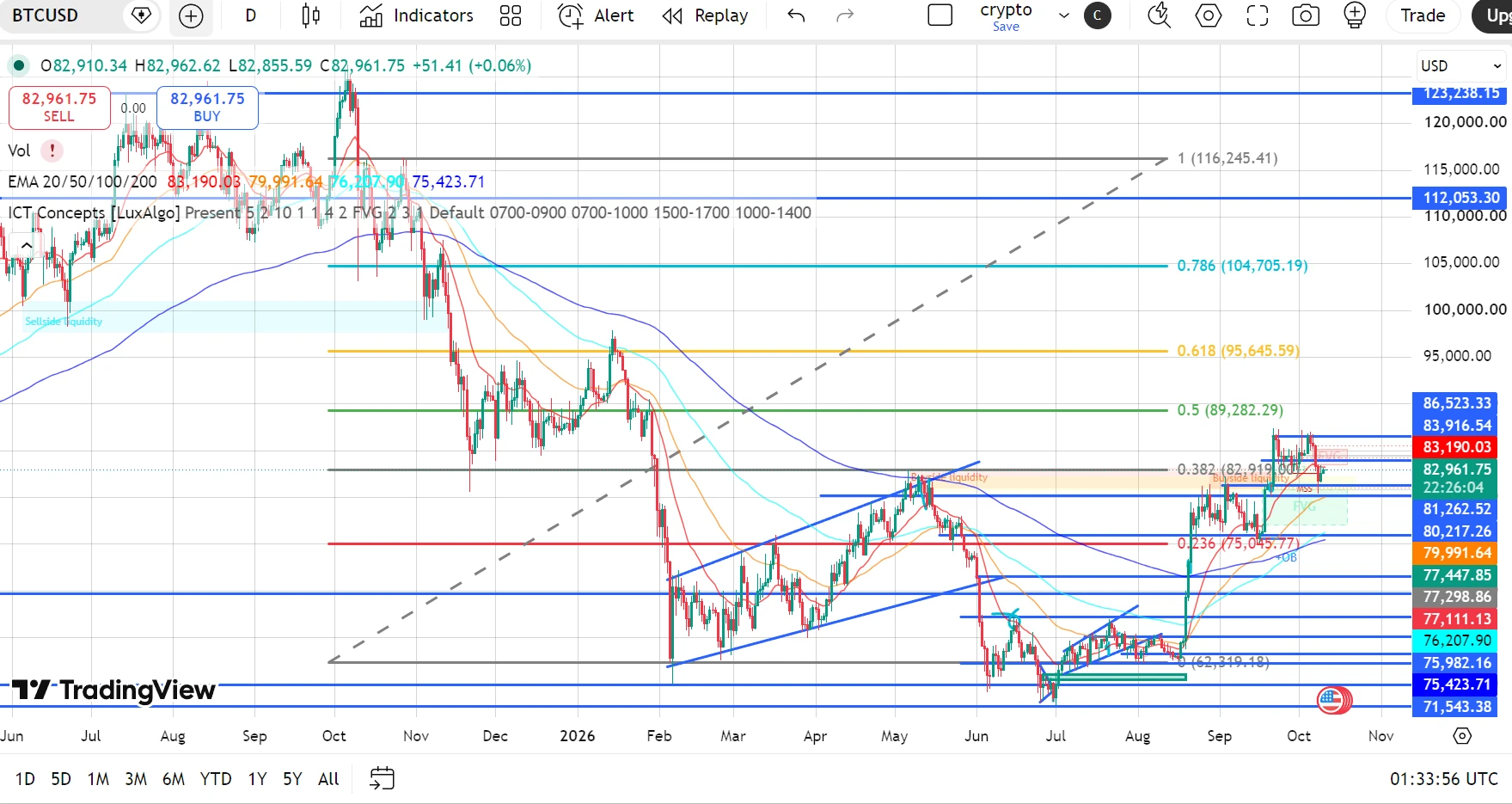This screenshot has width=1512, height=804.
Task: Open the candlestick chart style selector
Action: [x=311, y=15]
